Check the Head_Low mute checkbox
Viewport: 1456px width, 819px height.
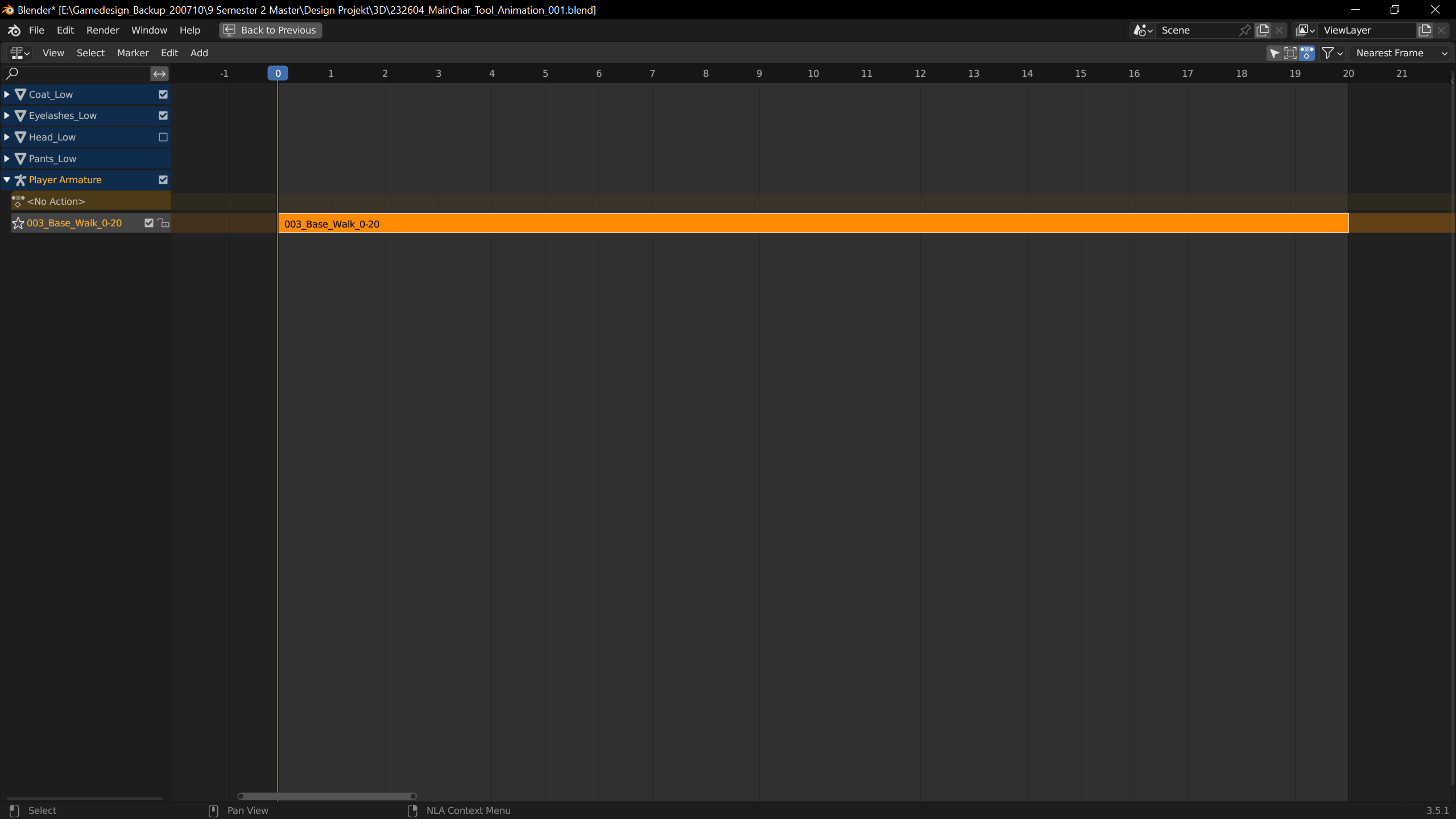click(x=163, y=137)
